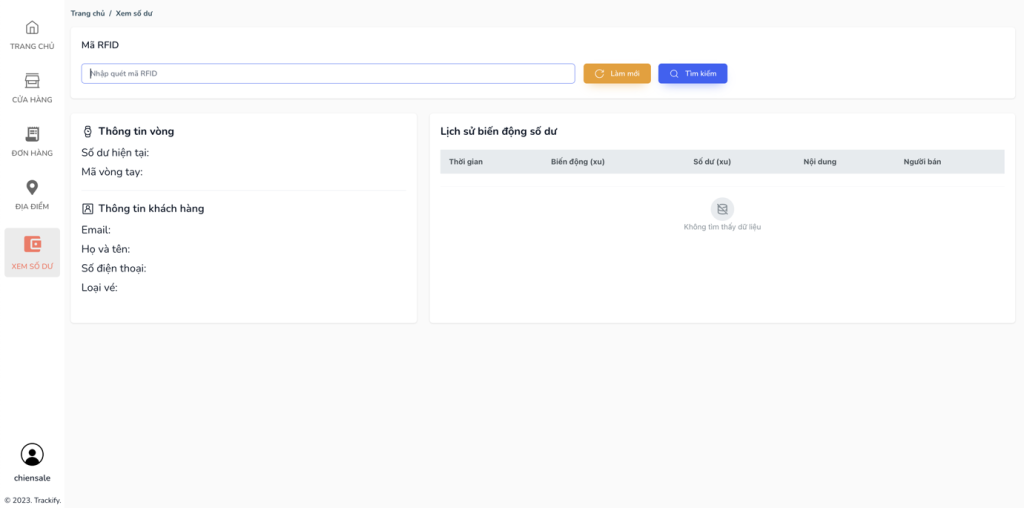Click the chiensale user avatar icon

[x=32, y=454]
